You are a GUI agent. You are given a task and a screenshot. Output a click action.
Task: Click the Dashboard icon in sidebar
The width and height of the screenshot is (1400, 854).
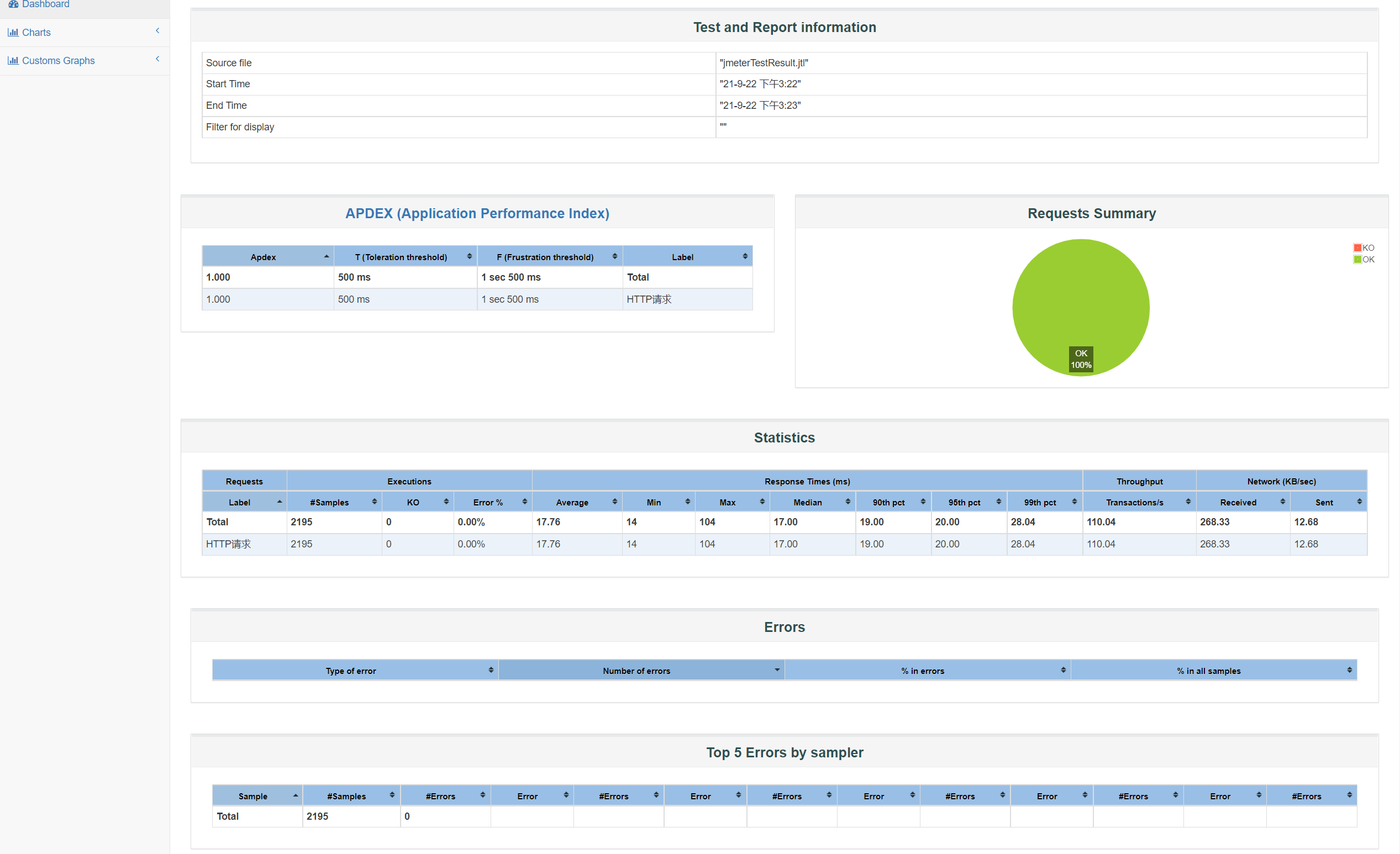(13, 4)
